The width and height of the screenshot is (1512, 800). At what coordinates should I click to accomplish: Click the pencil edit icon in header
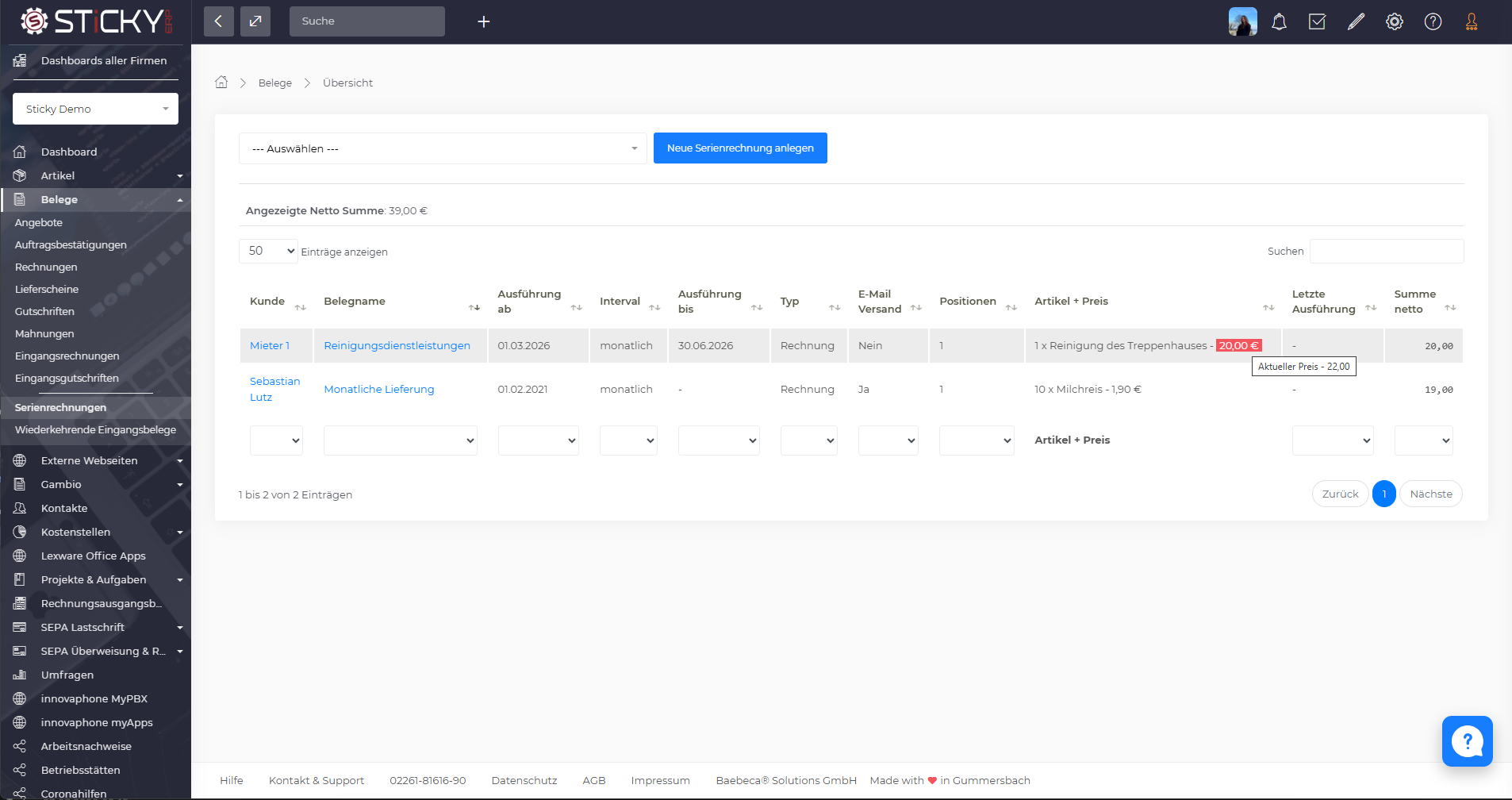click(x=1356, y=21)
